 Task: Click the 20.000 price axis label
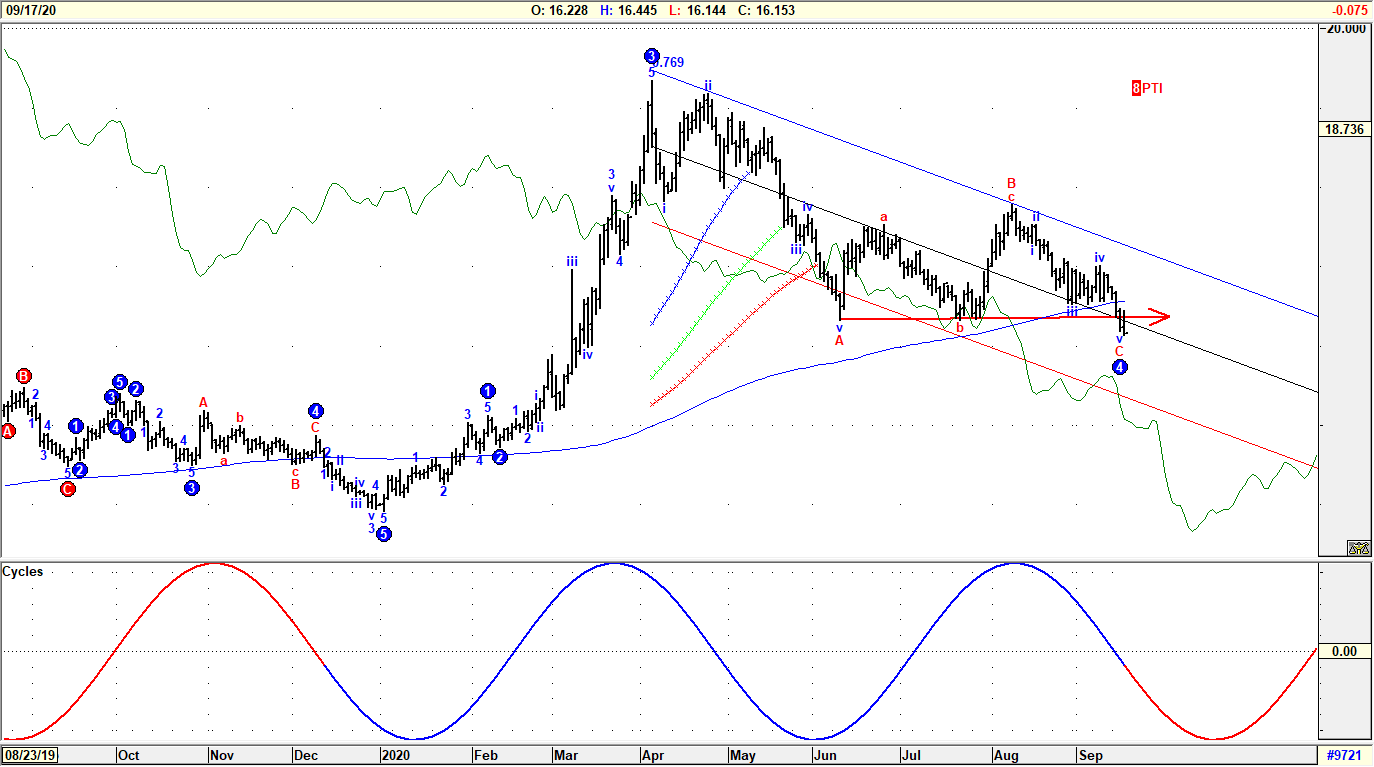pyautogui.click(x=1346, y=28)
